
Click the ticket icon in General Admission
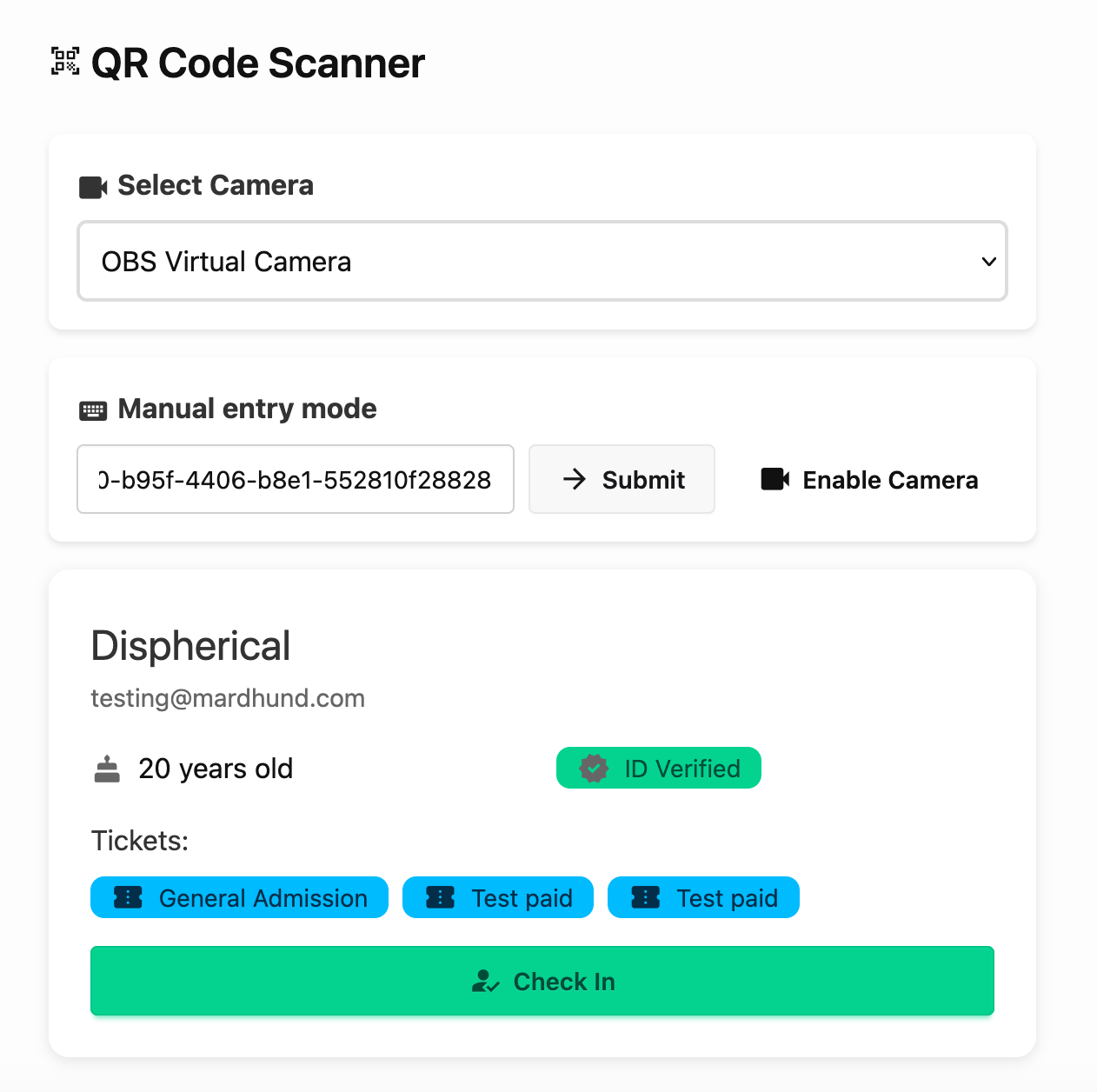point(129,897)
